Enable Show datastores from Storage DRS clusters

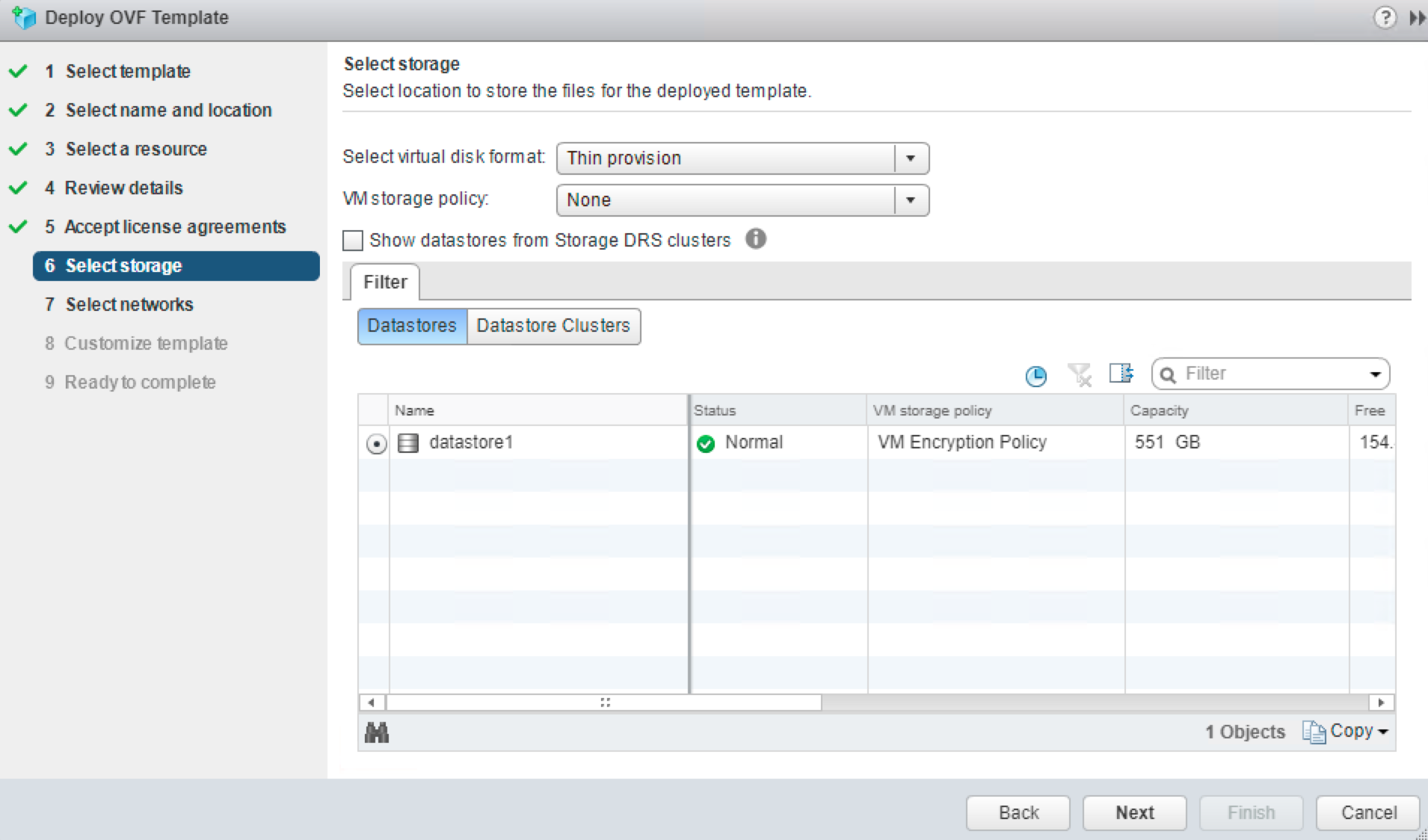click(351, 240)
